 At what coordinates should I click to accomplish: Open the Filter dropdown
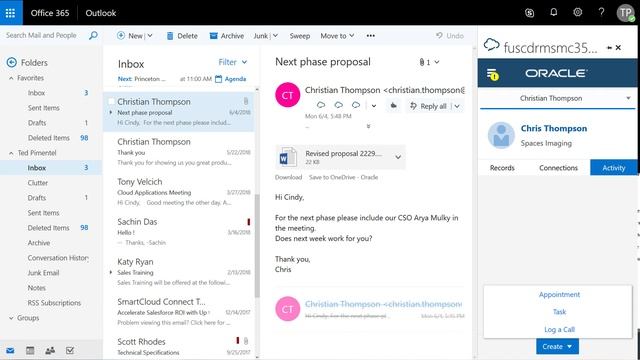(x=233, y=62)
